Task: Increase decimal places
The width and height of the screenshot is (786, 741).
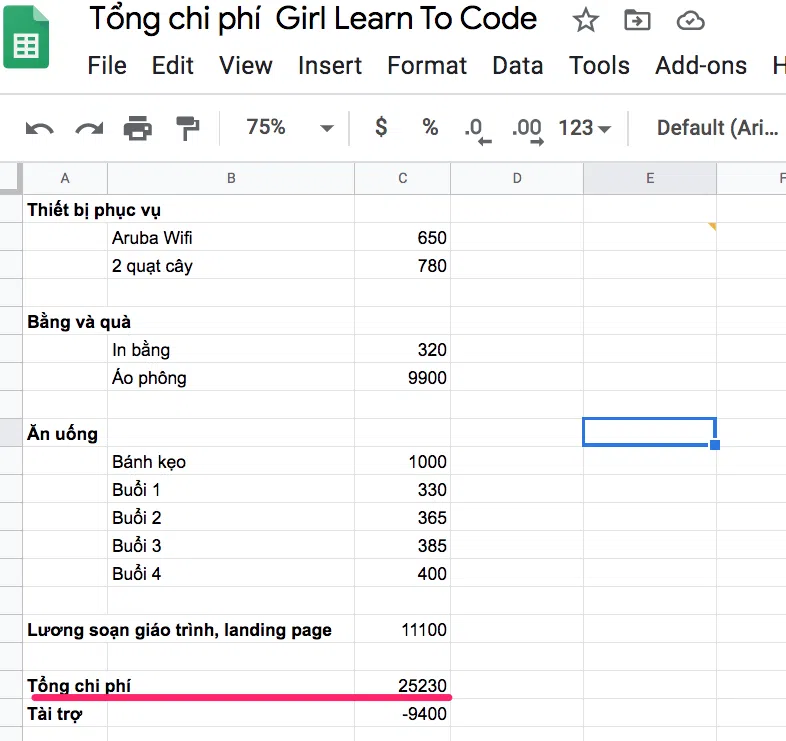Action: click(x=527, y=130)
